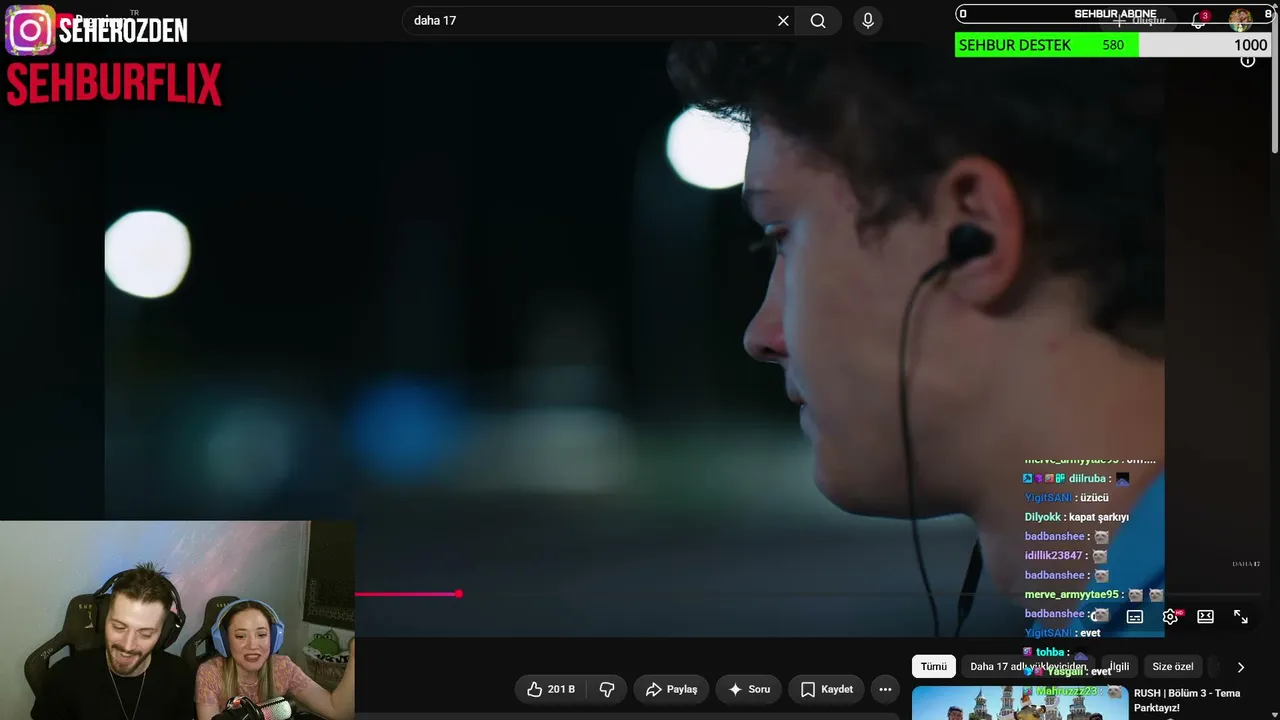Screen dimensions: 1280x720
Task: Select the Size özel filter chip
Action: (1173, 667)
